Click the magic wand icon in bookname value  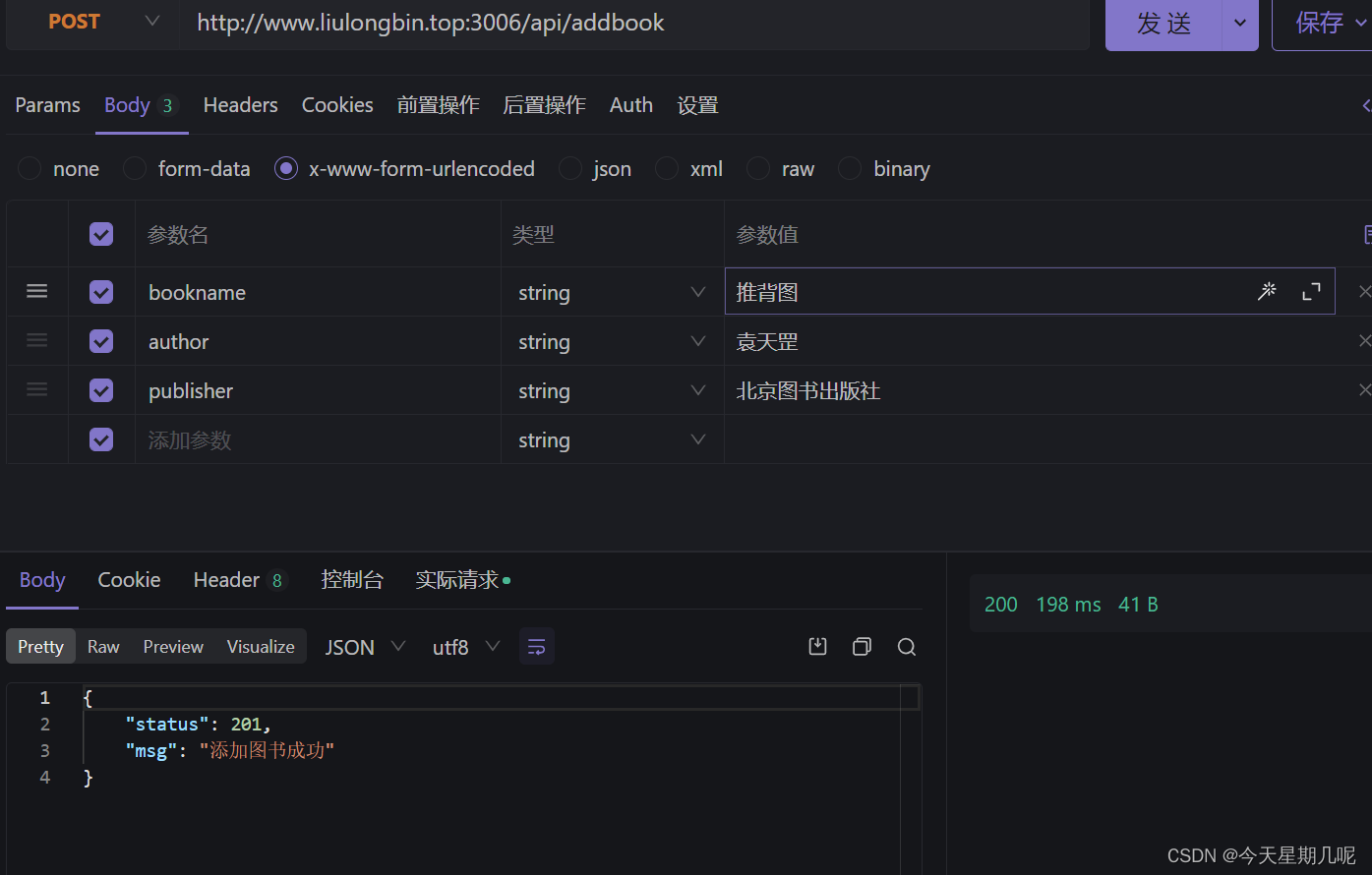(x=1267, y=291)
